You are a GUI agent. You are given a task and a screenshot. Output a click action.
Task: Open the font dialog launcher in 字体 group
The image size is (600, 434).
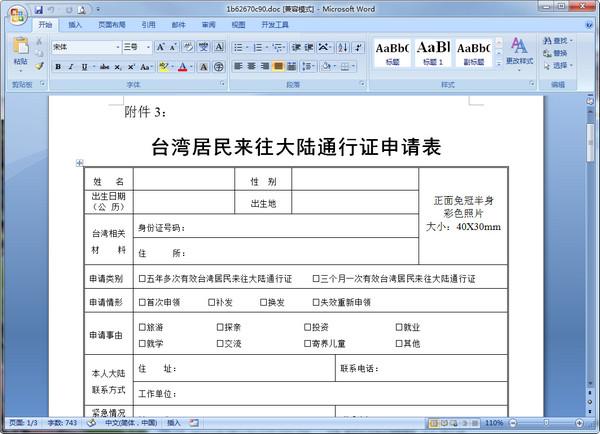[222, 83]
